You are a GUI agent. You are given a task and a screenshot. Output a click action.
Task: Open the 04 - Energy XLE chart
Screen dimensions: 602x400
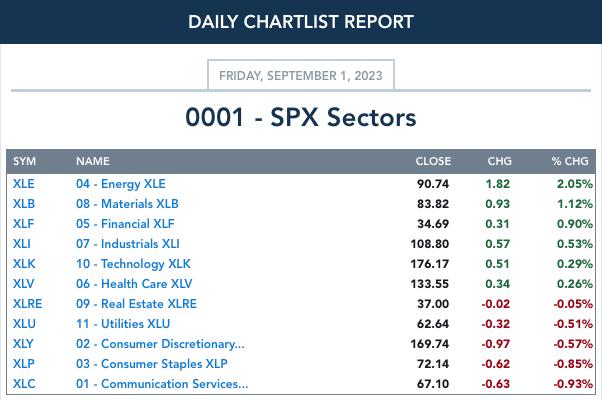coord(121,184)
